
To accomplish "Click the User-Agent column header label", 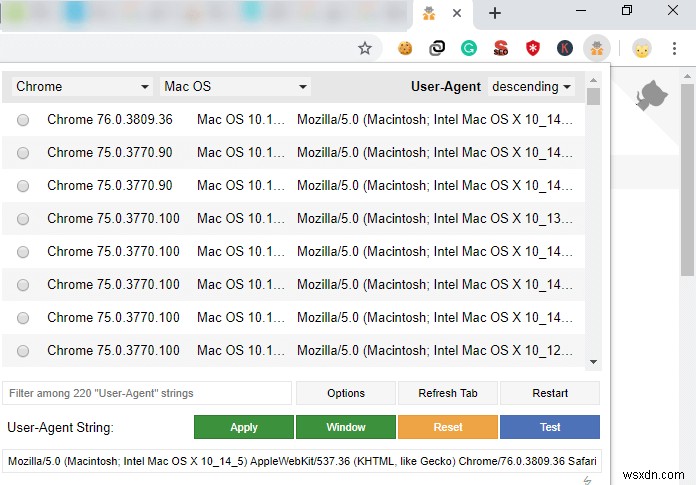I will [446, 87].
